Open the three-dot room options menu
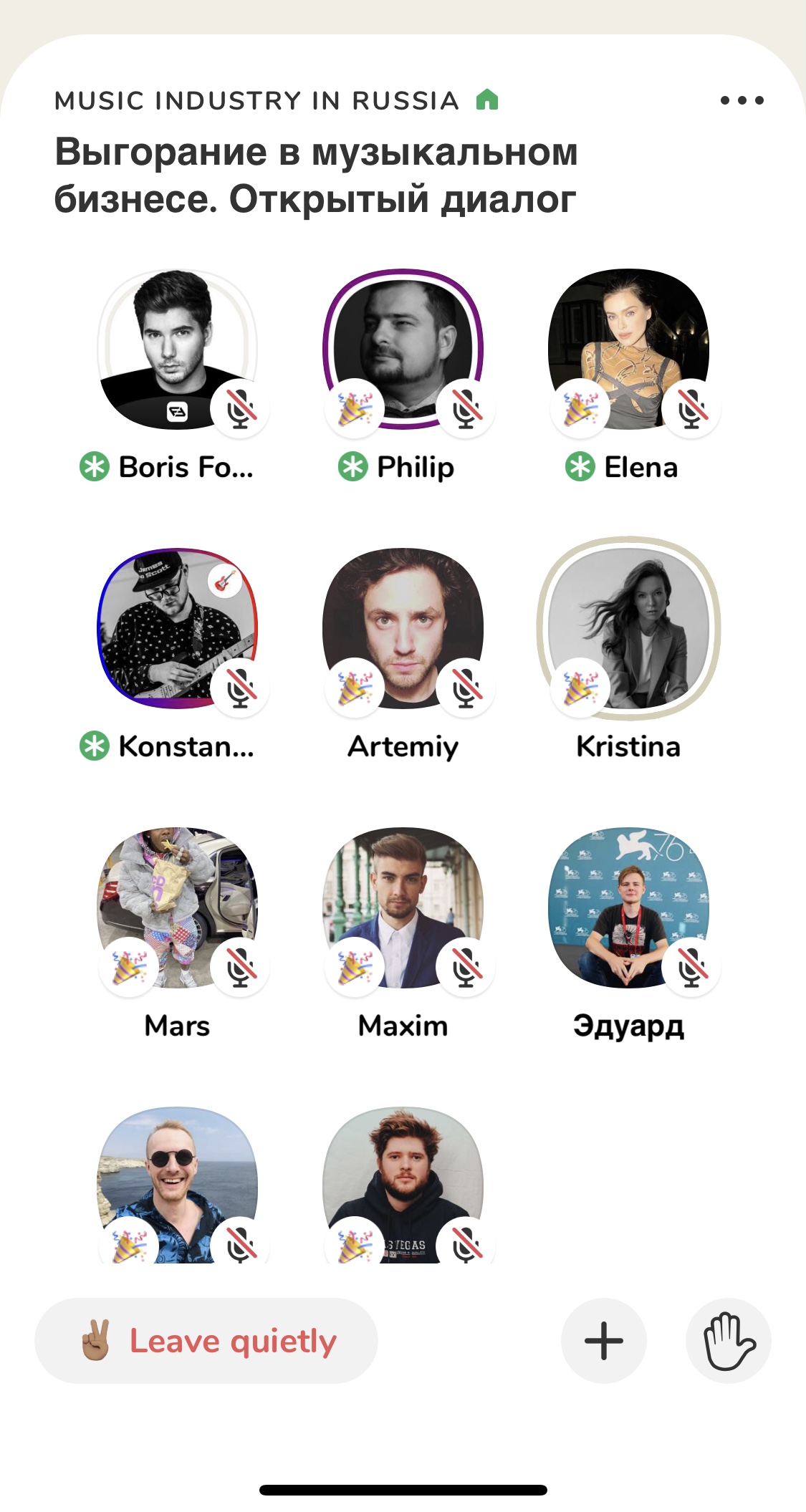 point(742,100)
